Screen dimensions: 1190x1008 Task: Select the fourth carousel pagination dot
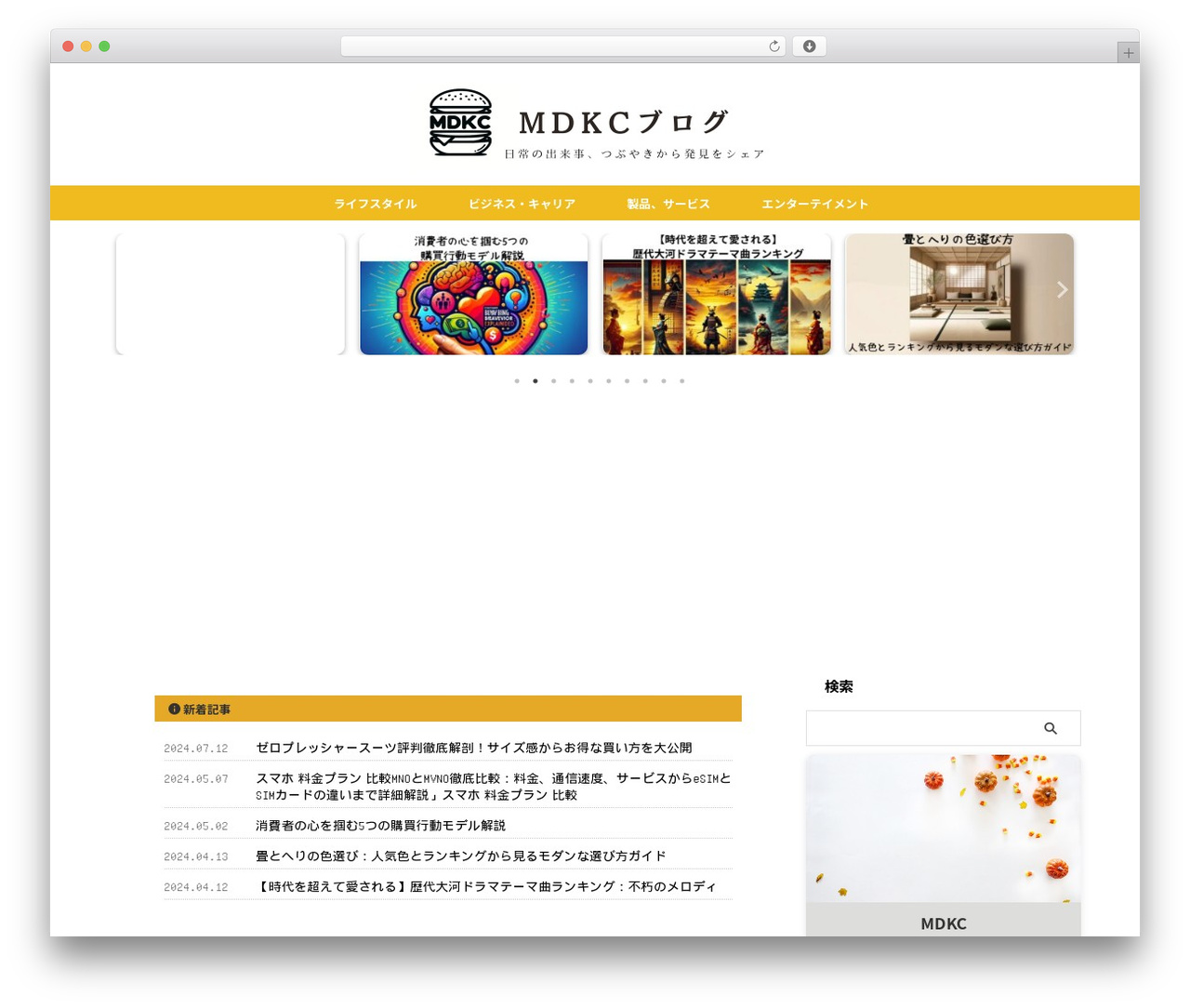click(572, 381)
